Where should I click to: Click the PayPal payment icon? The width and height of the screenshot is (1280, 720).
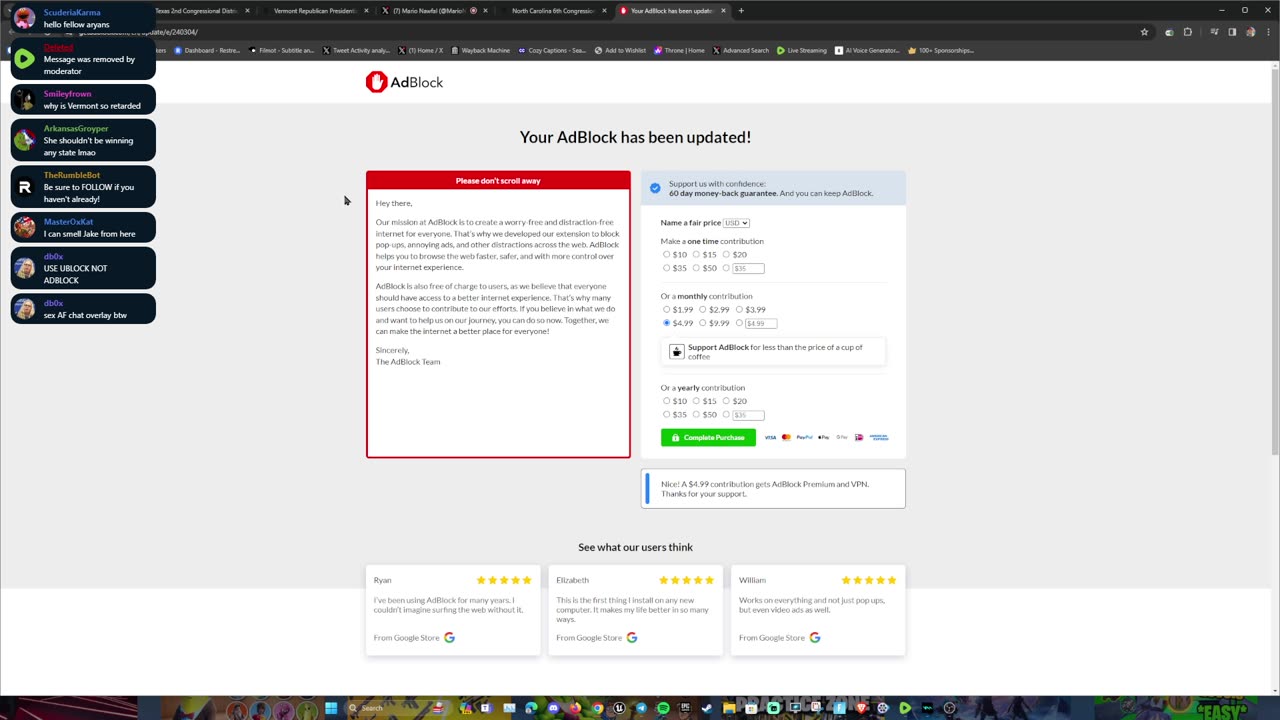pyautogui.click(x=804, y=437)
